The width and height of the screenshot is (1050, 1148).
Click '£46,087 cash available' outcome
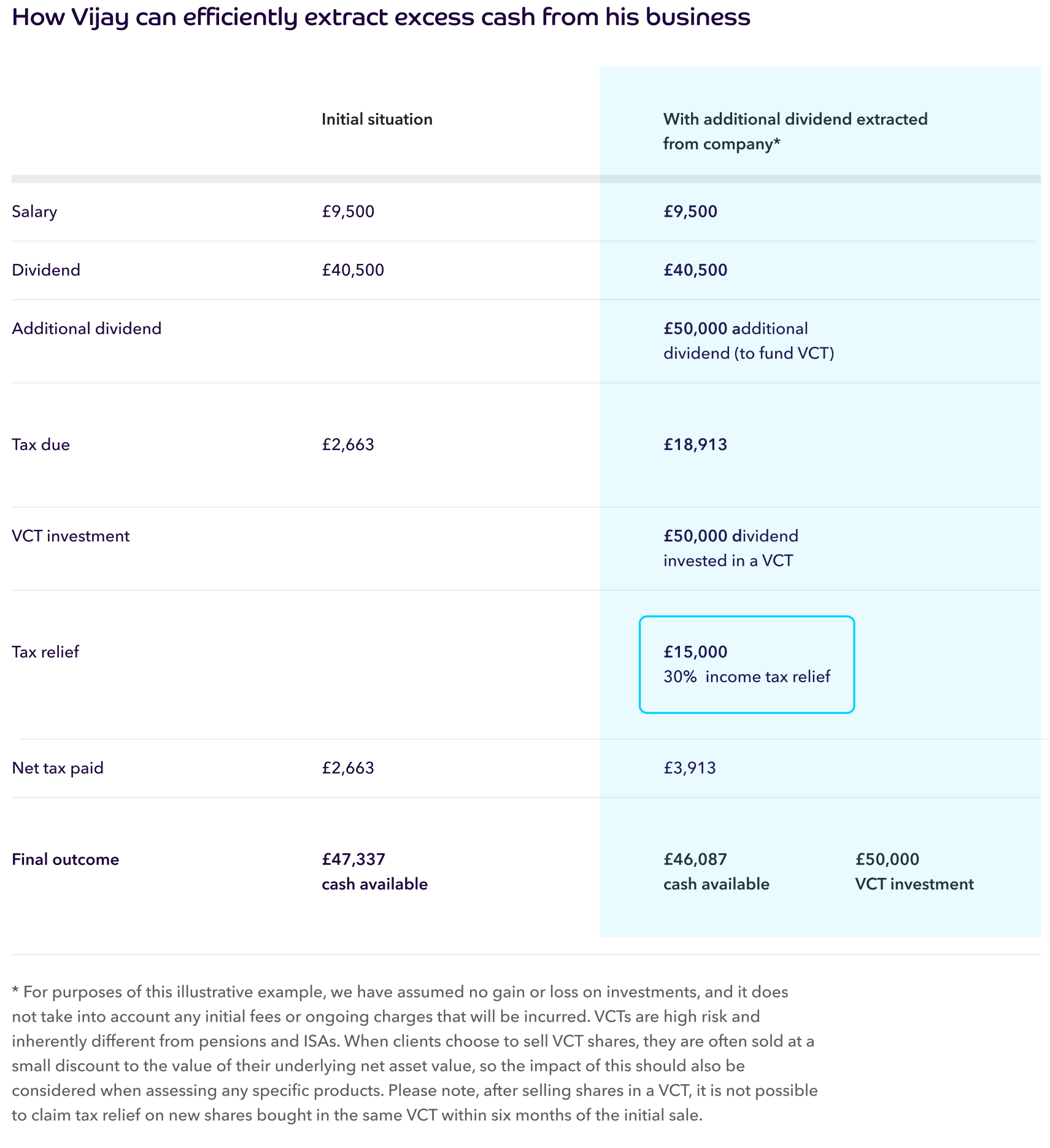point(716,872)
